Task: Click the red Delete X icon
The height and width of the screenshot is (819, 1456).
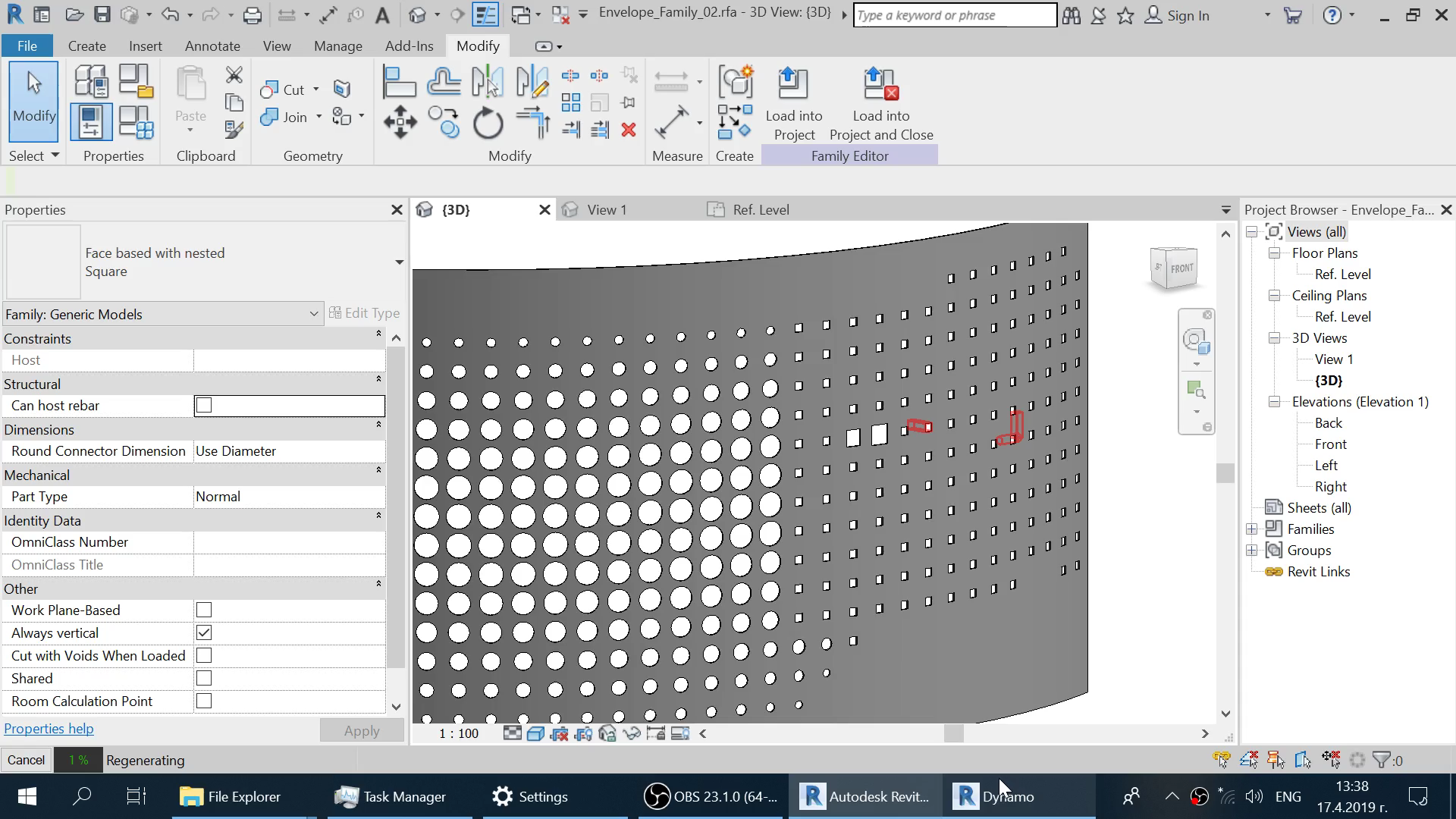Action: coord(628,130)
